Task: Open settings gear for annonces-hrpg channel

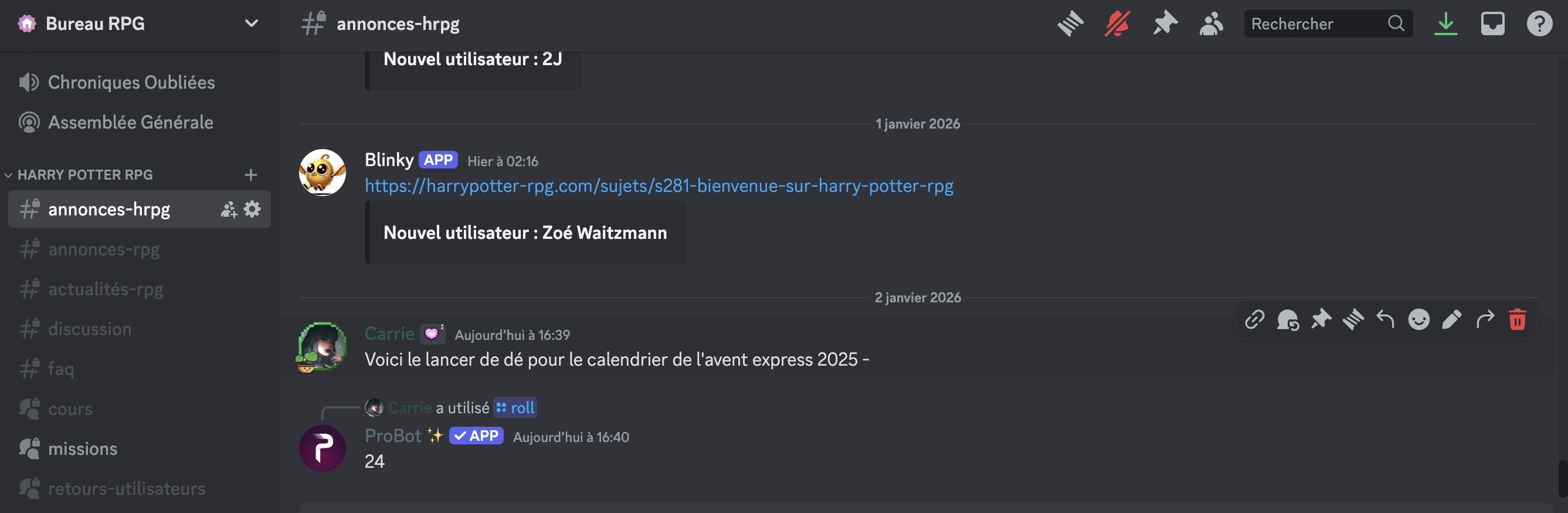Action: (x=253, y=209)
